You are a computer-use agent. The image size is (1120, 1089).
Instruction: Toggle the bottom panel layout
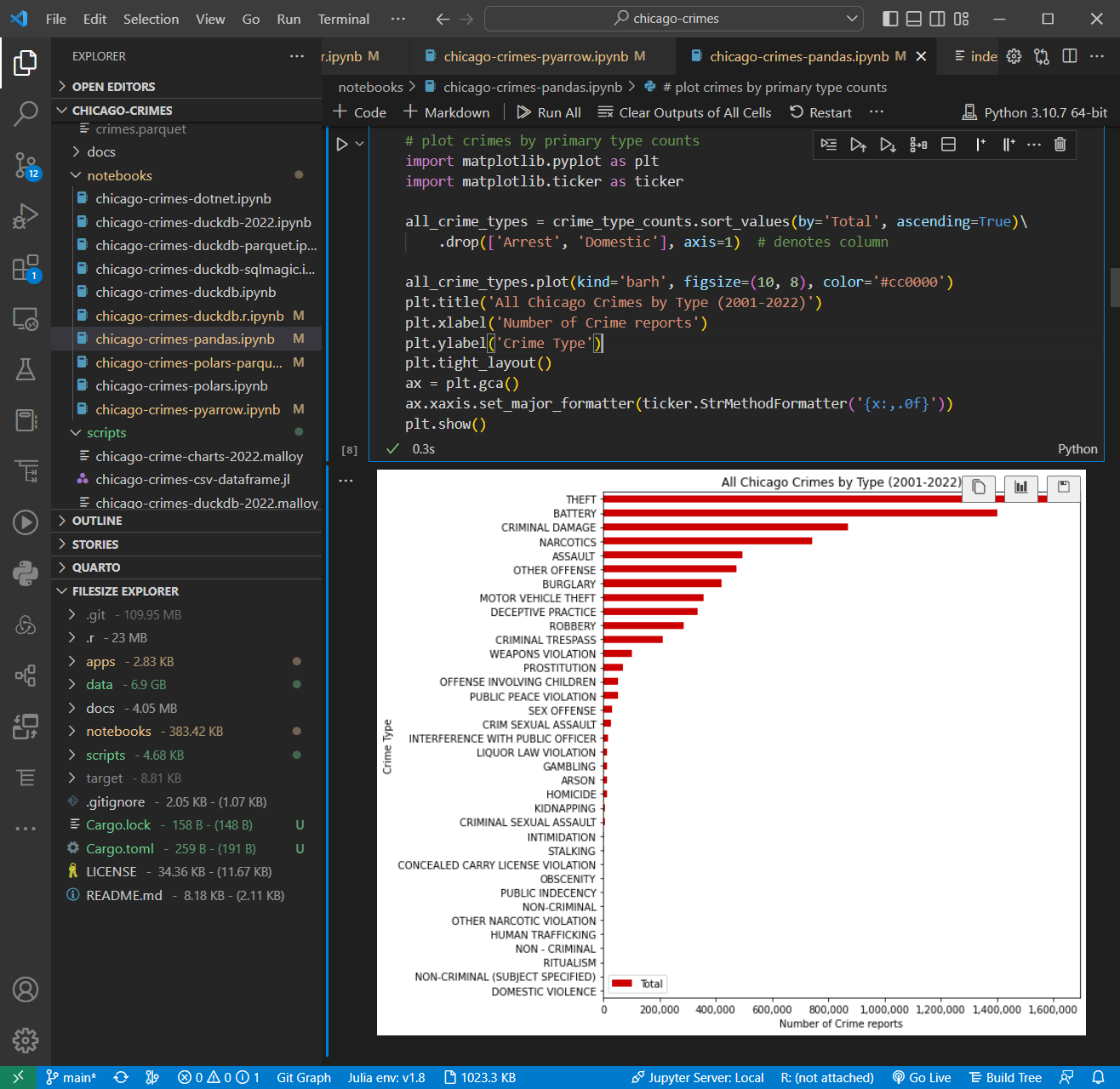[x=914, y=19]
